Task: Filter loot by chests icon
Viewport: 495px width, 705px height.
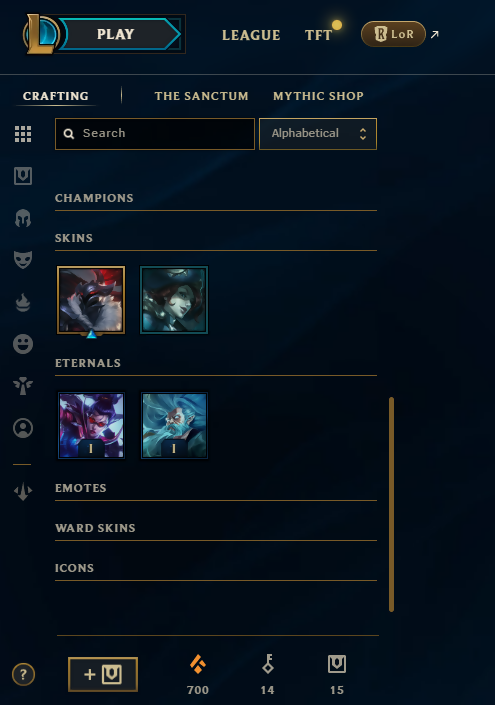Action: click(x=23, y=176)
